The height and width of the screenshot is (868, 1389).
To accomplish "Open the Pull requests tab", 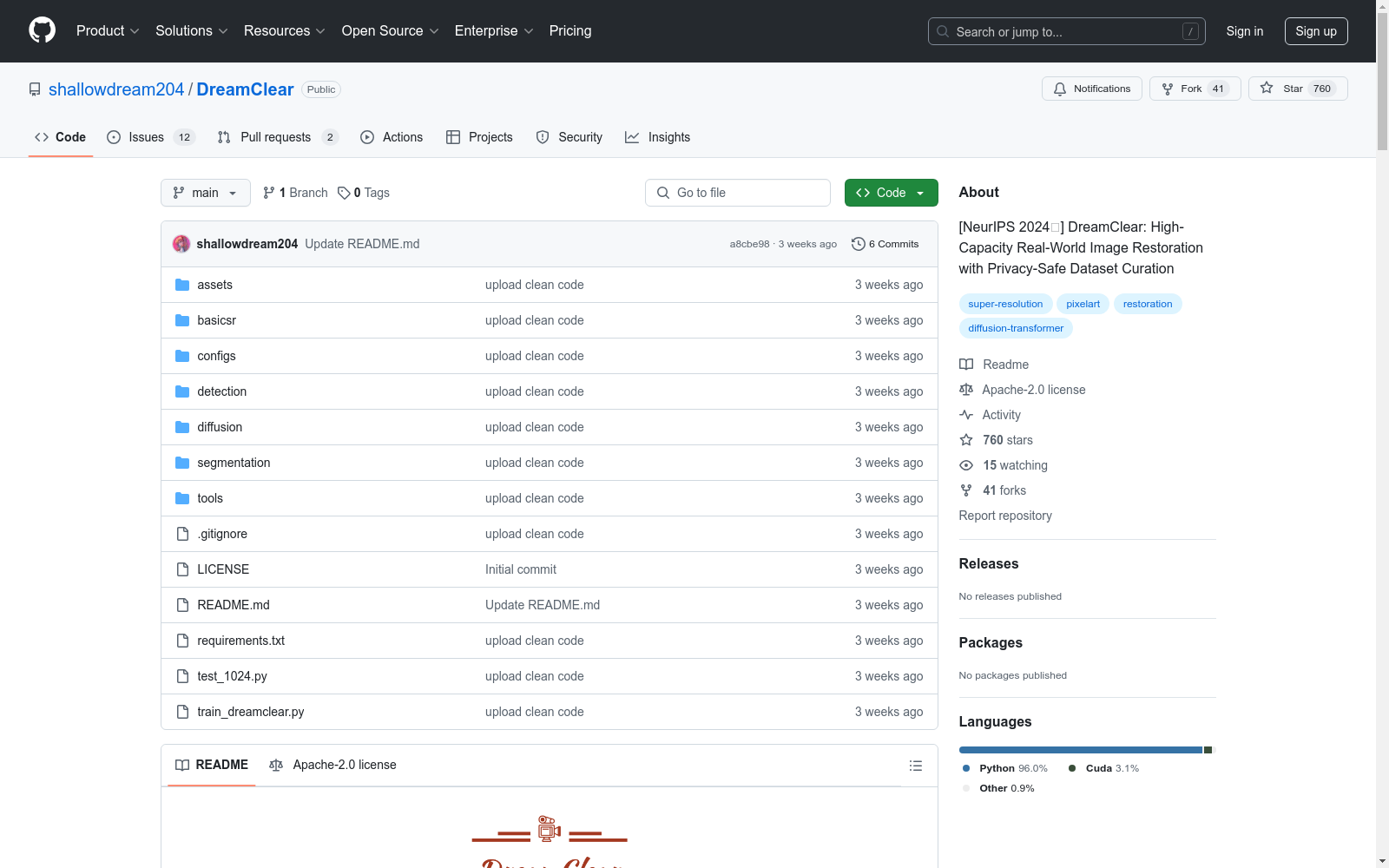I will point(278,137).
